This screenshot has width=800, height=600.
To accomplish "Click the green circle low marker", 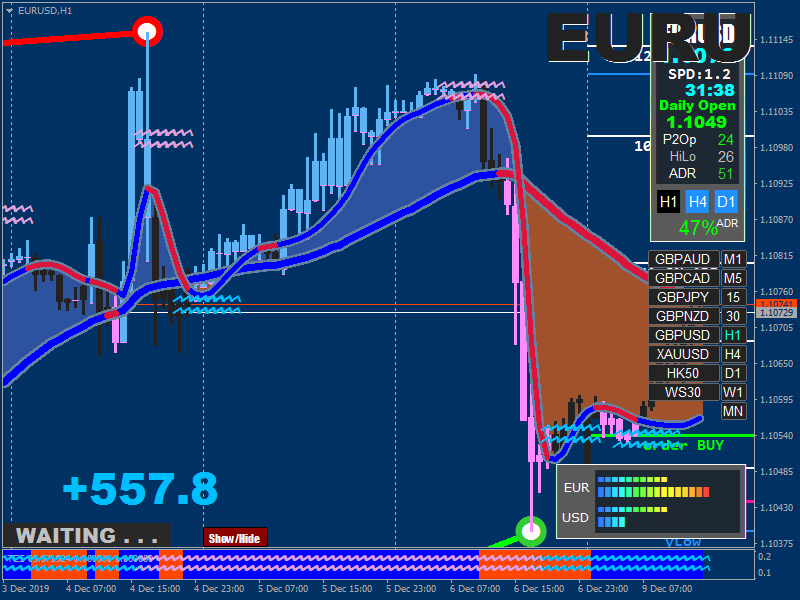I will [531, 532].
